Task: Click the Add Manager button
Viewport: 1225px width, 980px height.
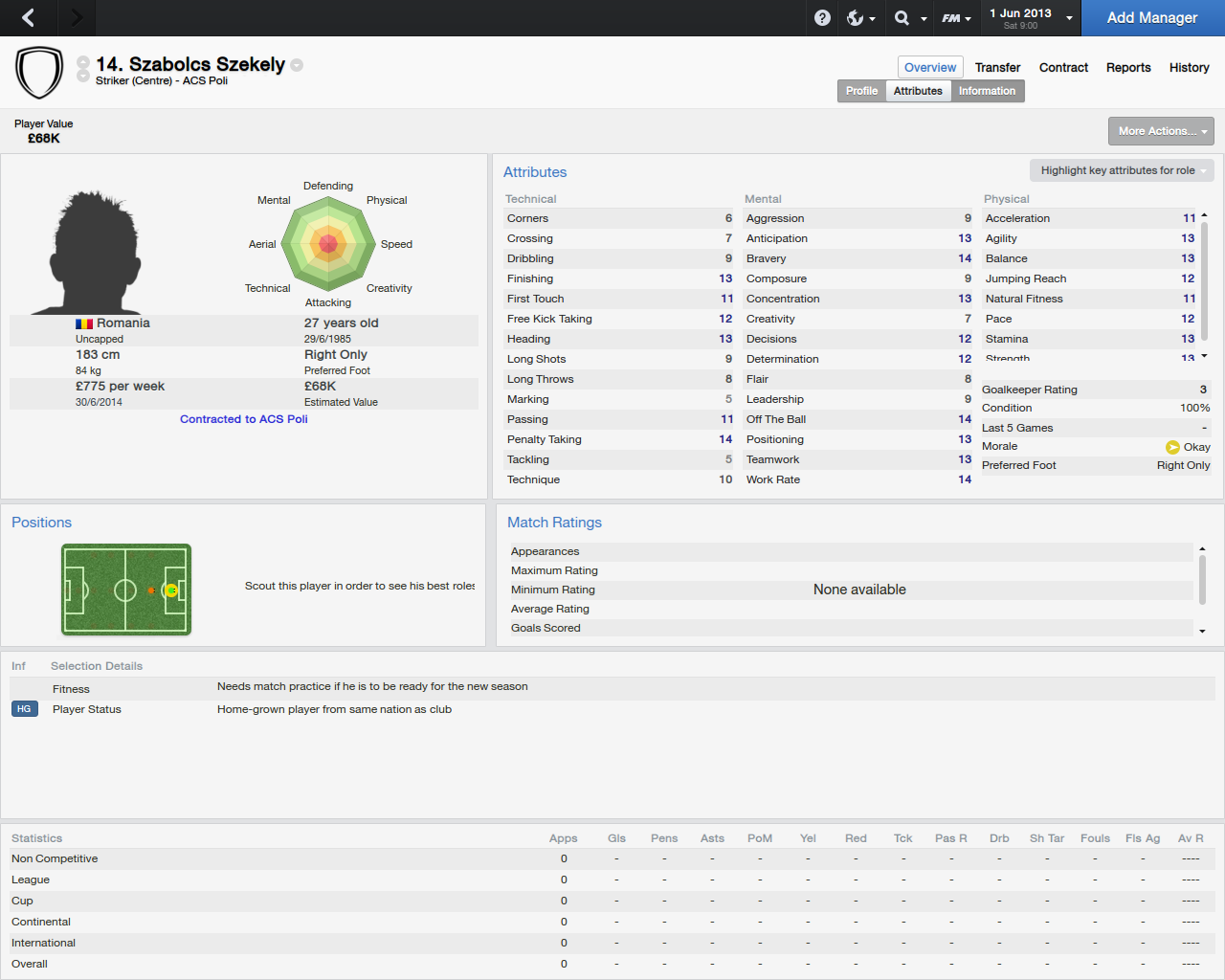Action: (1152, 17)
